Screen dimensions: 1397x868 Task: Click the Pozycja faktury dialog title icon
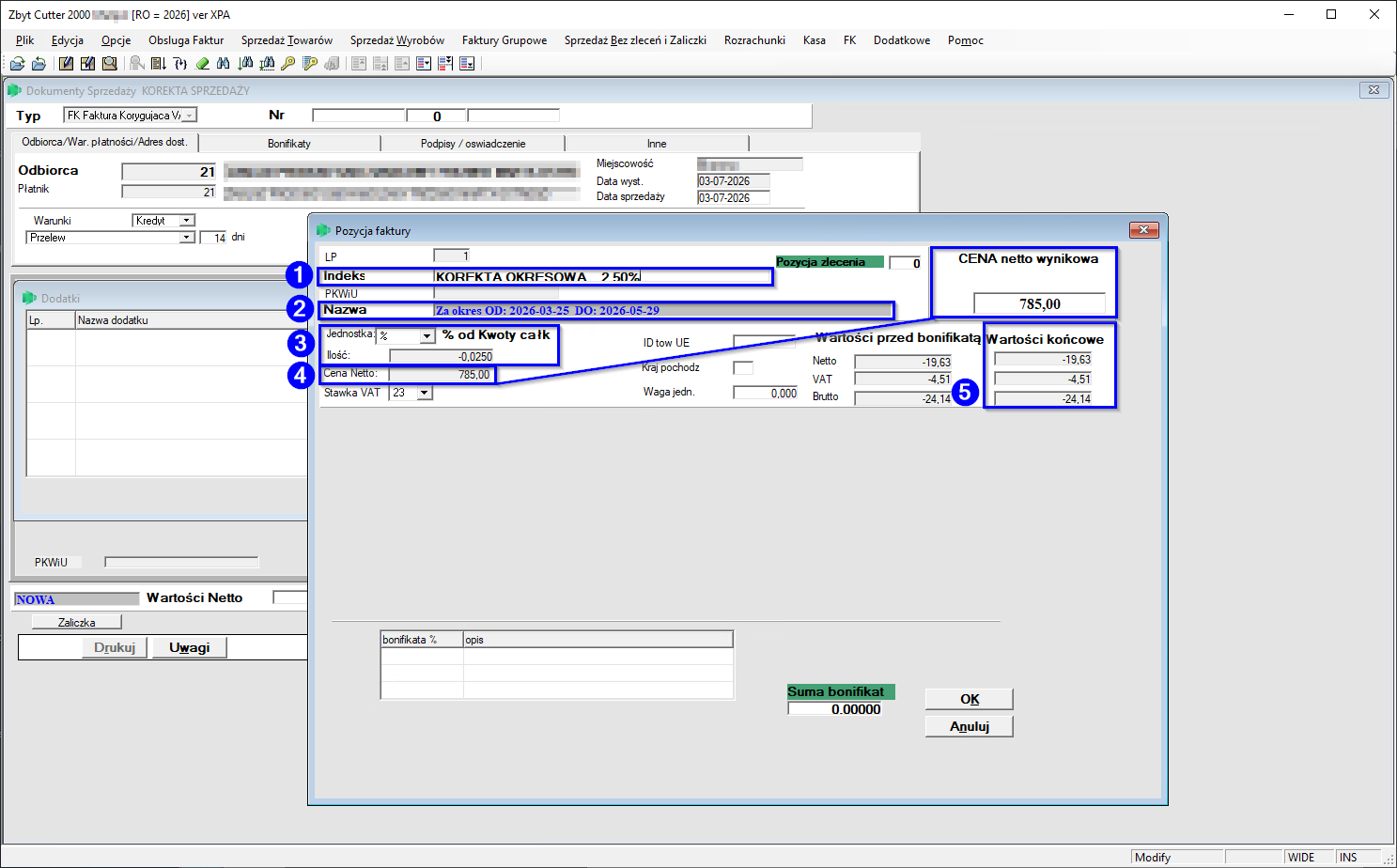[323, 230]
